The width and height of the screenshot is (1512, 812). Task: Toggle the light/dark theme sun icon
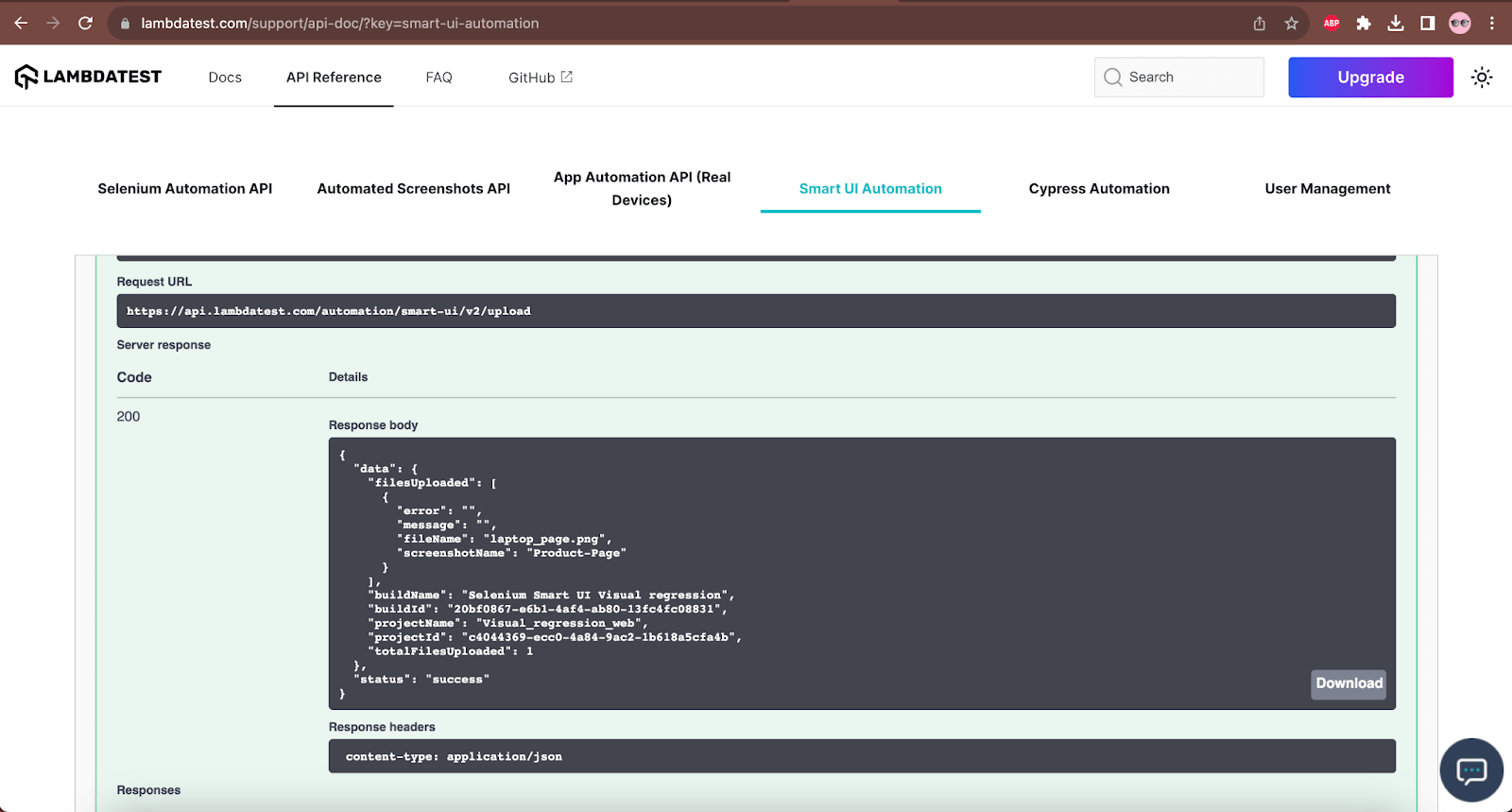(1482, 78)
